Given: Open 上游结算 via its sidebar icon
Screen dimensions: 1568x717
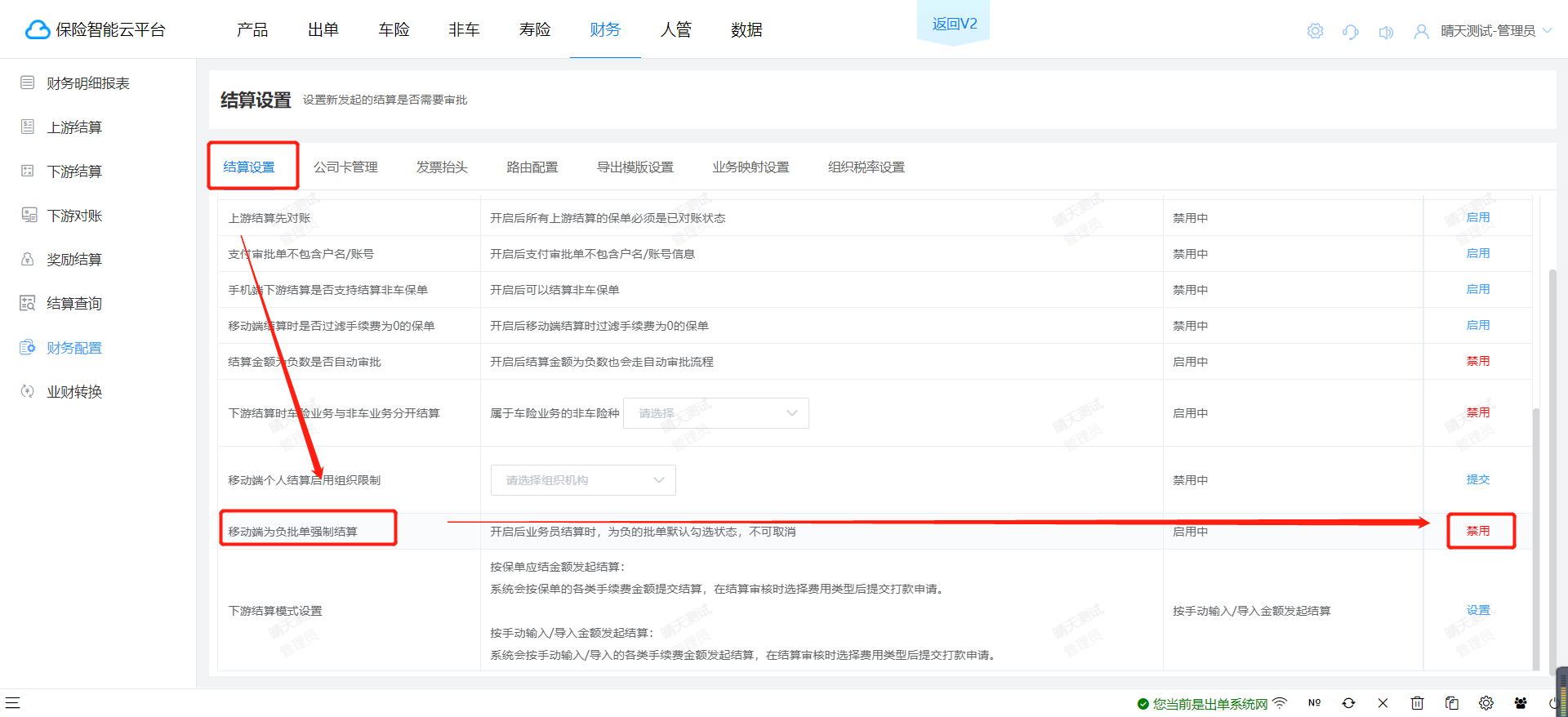Looking at the screenshot, I should (x=28, y=127).
